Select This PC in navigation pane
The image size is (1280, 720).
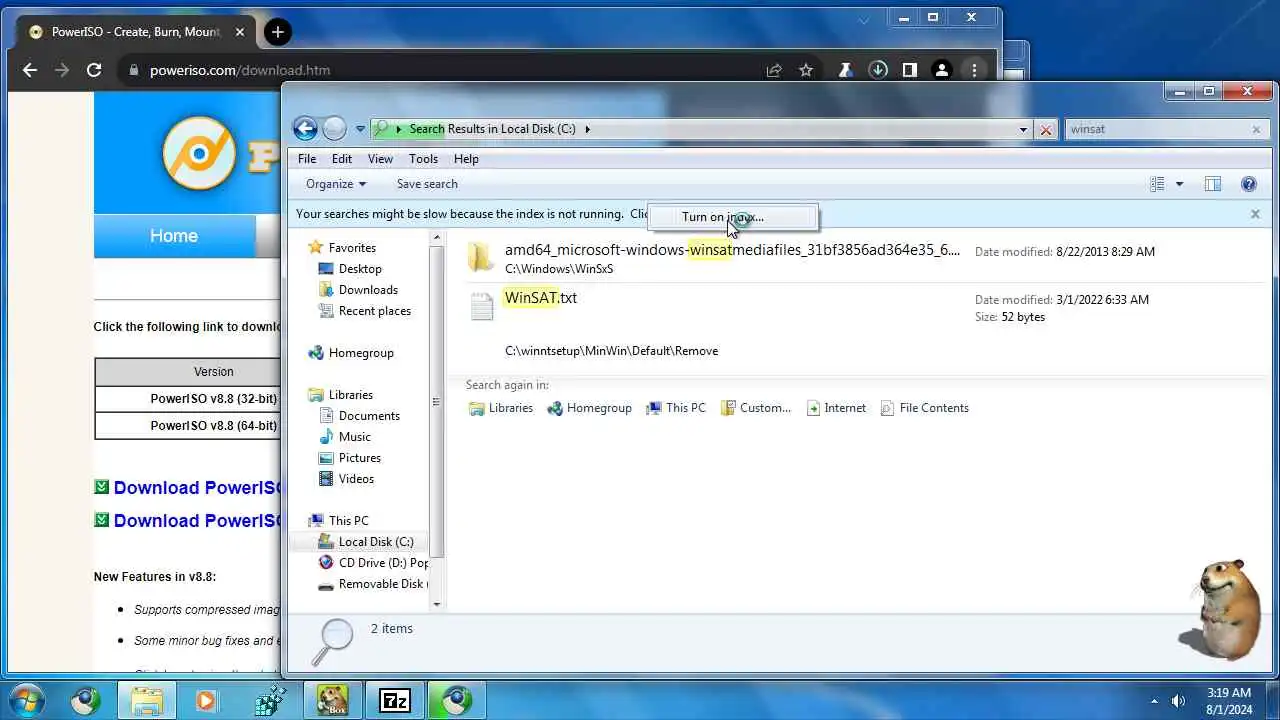(348, 521)
